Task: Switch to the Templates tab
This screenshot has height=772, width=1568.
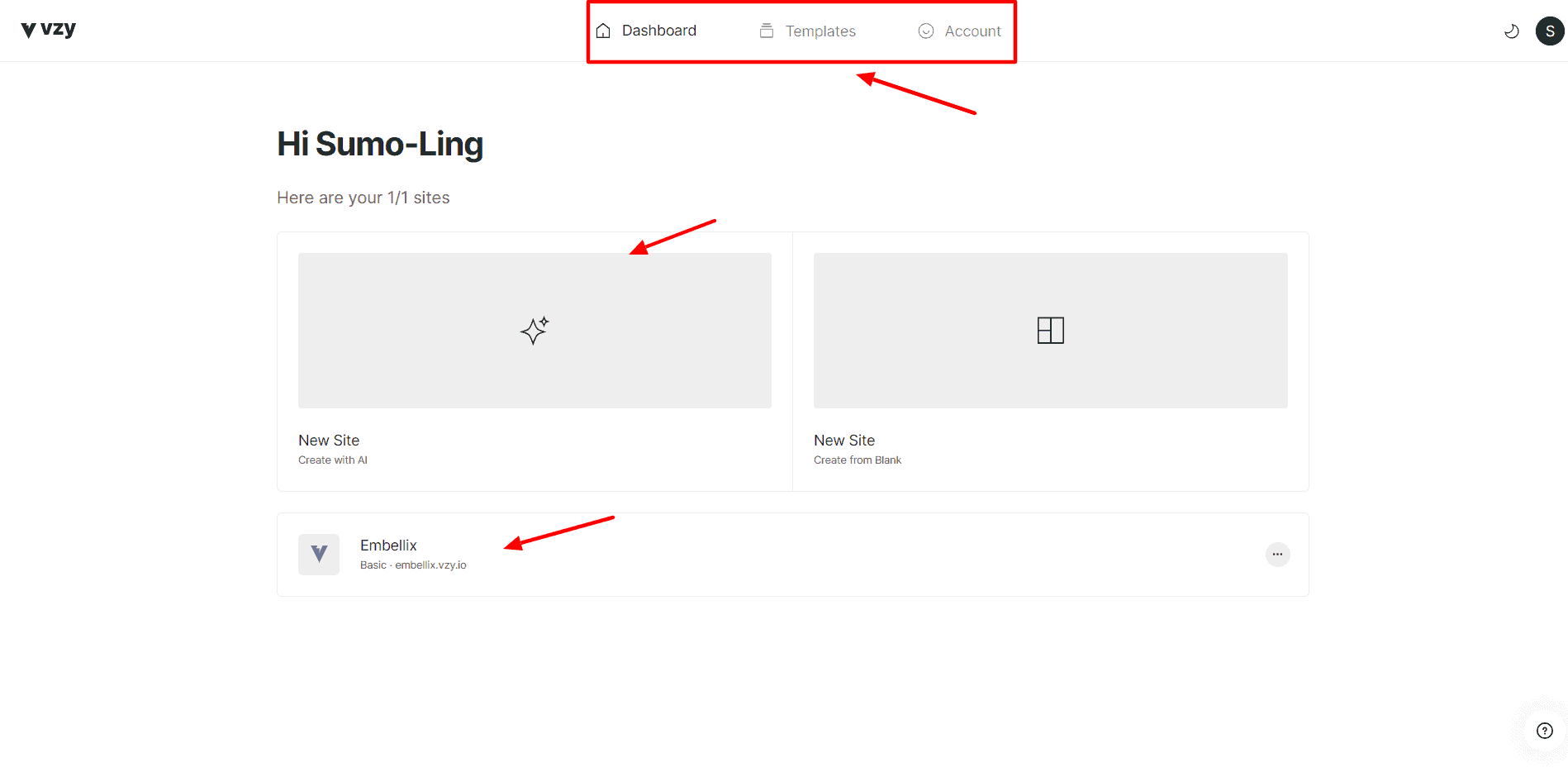Action: pyautogui.click(x=820, y=31)
